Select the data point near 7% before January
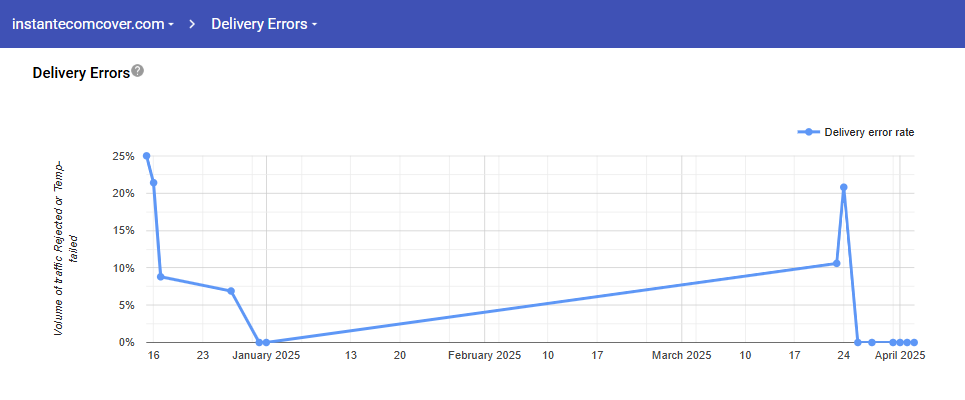 coord(231,291)
